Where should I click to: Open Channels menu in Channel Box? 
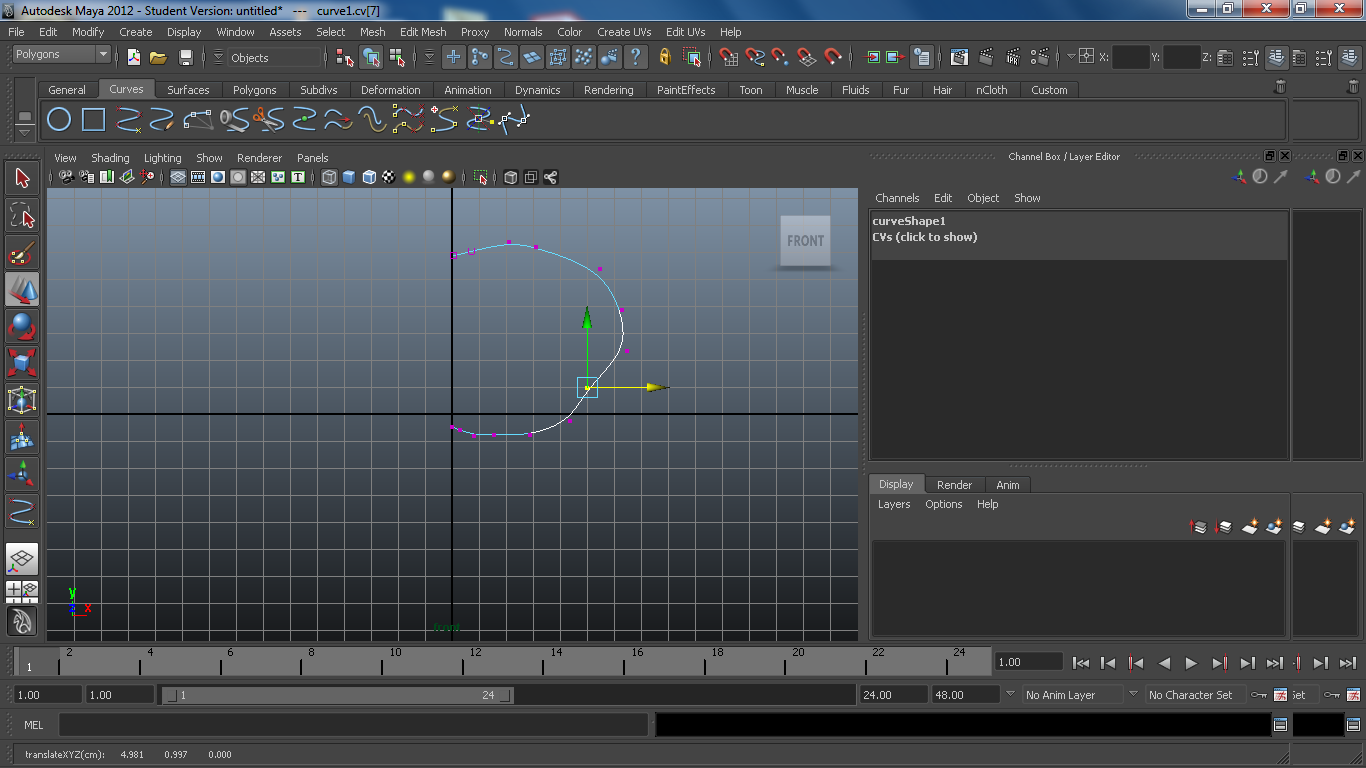[x=897, y=198]
